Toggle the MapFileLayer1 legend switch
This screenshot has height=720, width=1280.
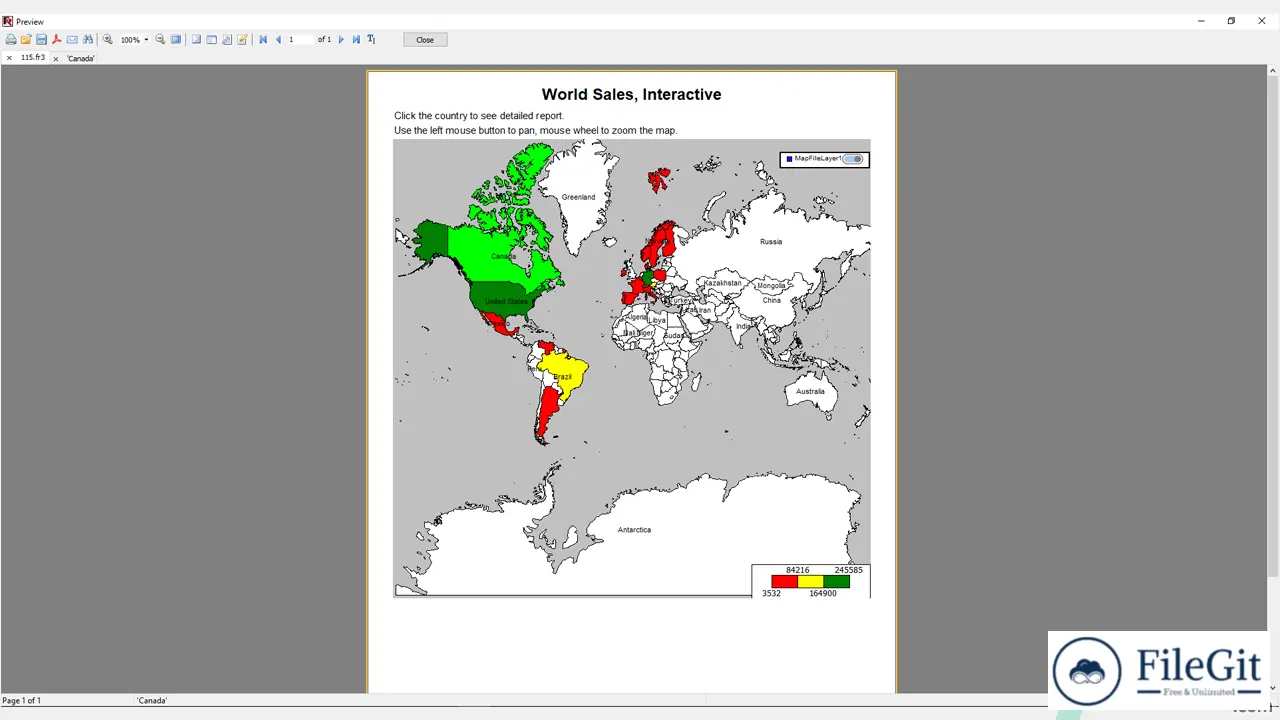click(x=852, y=159)
